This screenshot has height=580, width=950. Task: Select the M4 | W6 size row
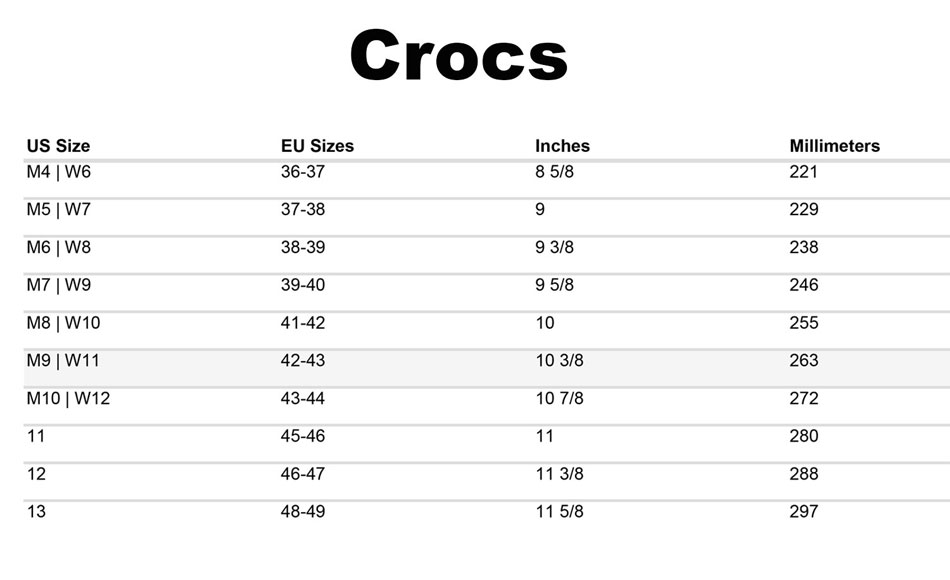tap(487, 179)
